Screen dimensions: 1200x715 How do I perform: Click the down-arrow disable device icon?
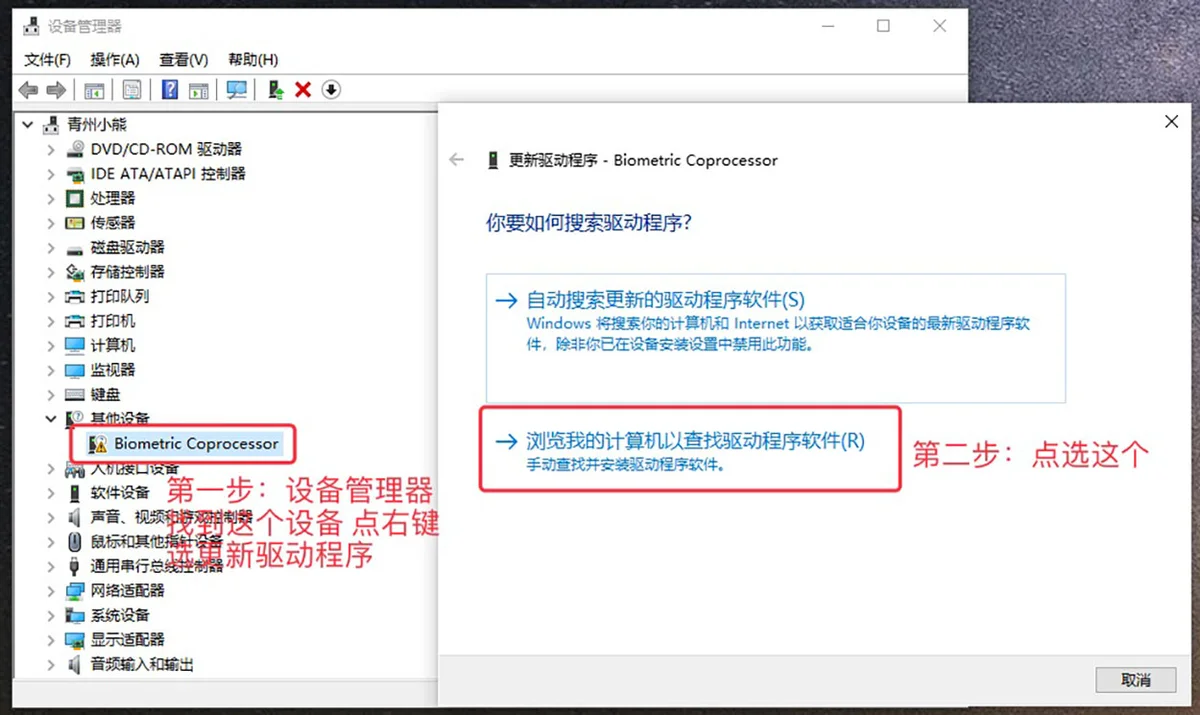(x=331, y=90)
